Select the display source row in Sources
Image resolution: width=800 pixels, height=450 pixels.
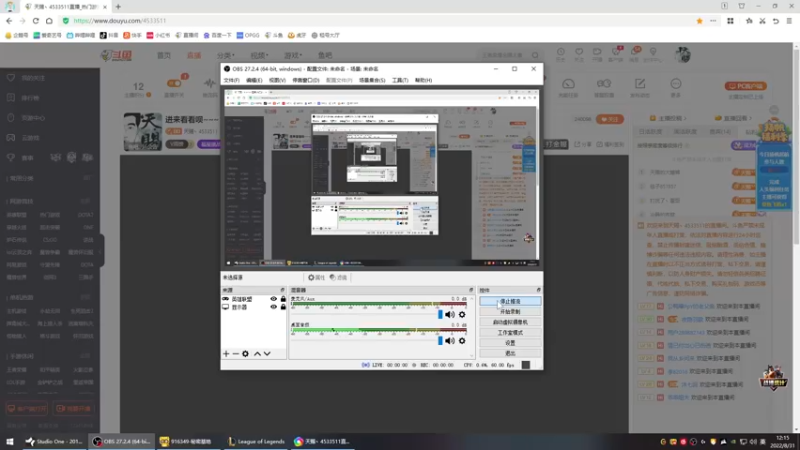(254, 307)
